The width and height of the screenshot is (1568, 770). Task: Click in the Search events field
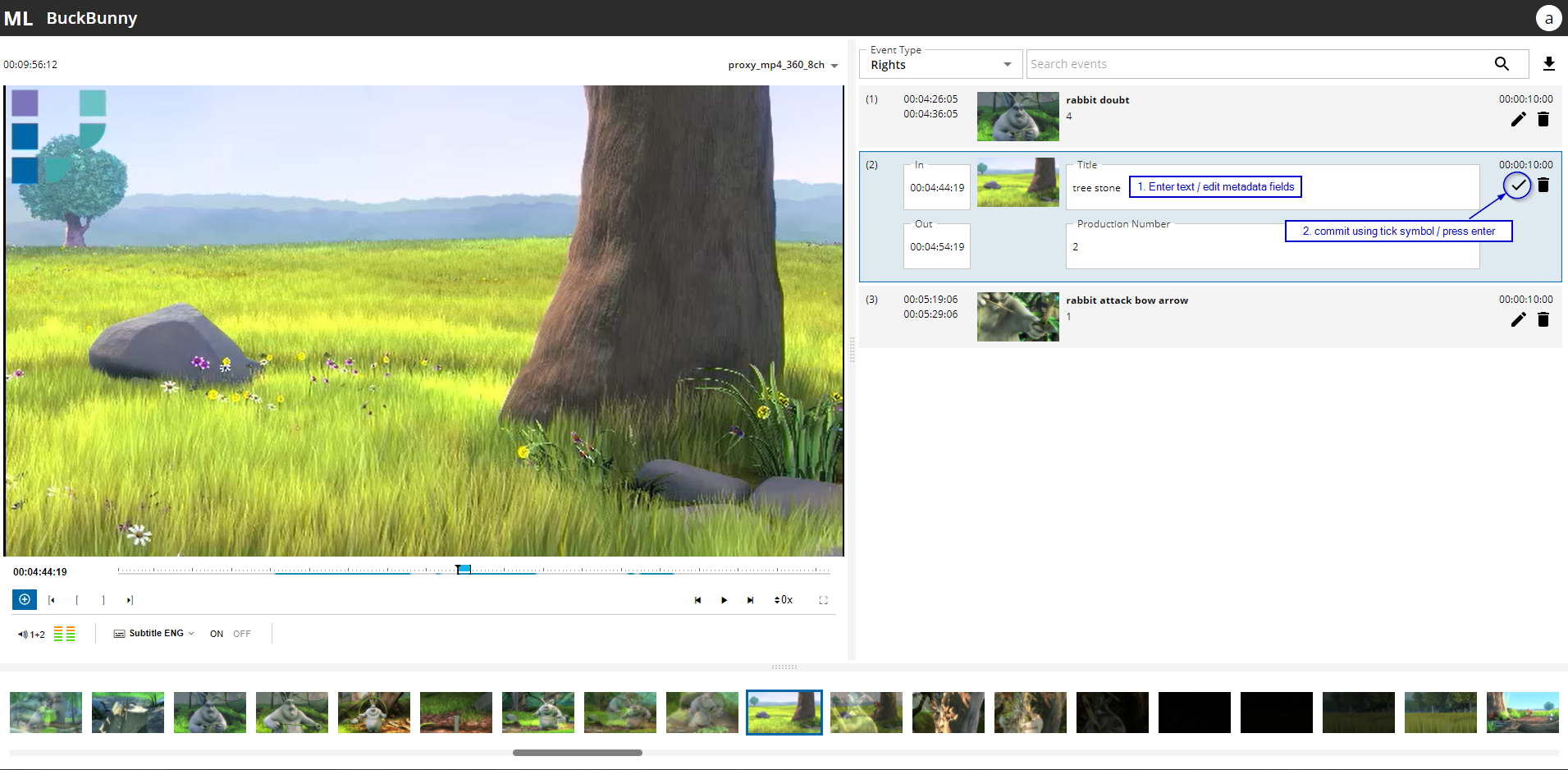(x=1255, y=64)
